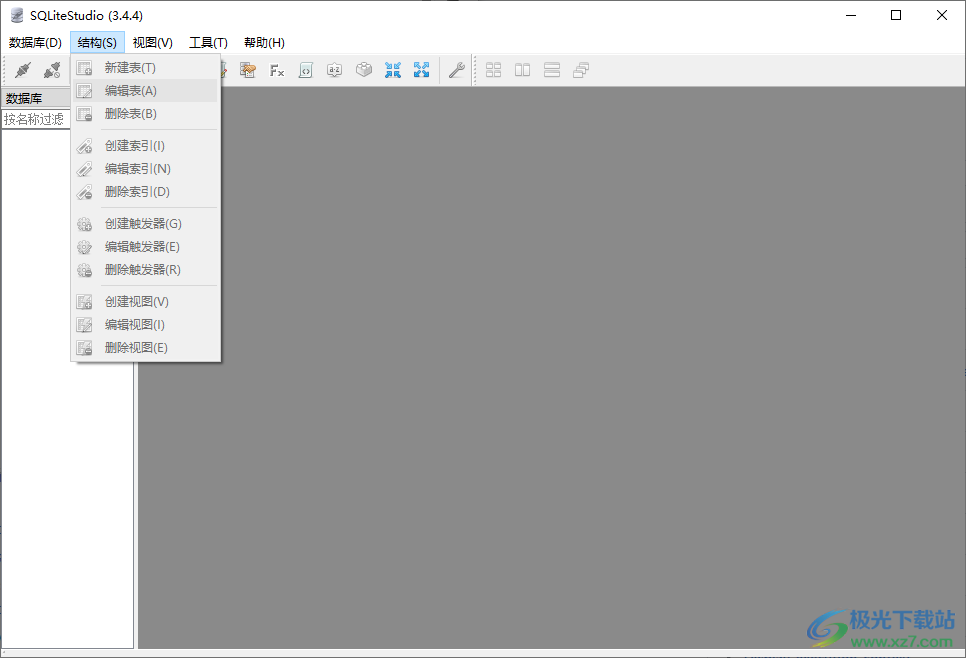Viewport: 966px width, 658px height.
Task: Open the 工具(T) menu
Action: point(208,43)
